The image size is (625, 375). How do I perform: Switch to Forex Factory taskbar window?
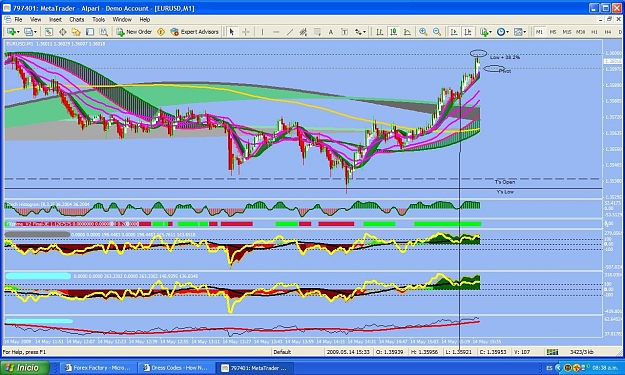pyautogui.click(x=98, y=368)
